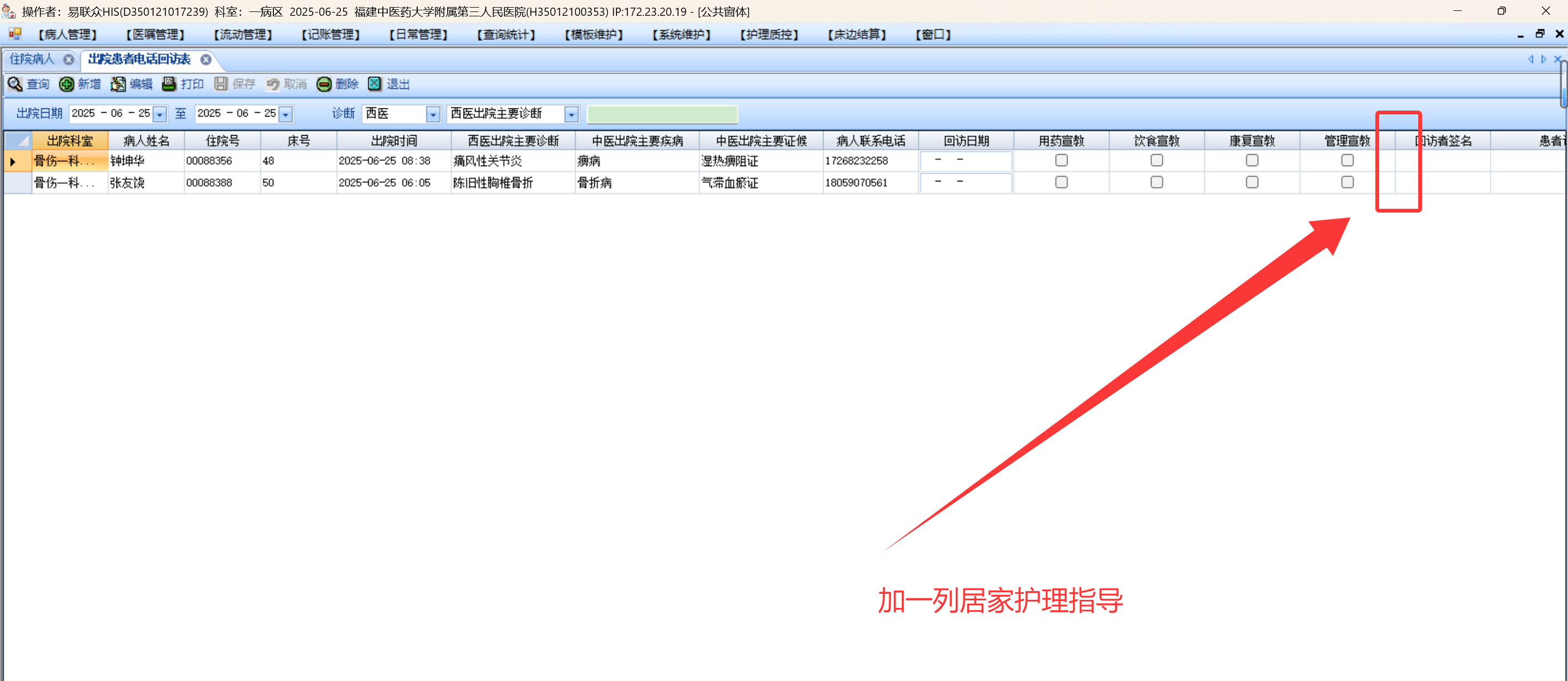Viewport: 1568px width, 681px height.
Task: Expand the 西医出院主要诊断 combo box
Action: coord(571,114)
